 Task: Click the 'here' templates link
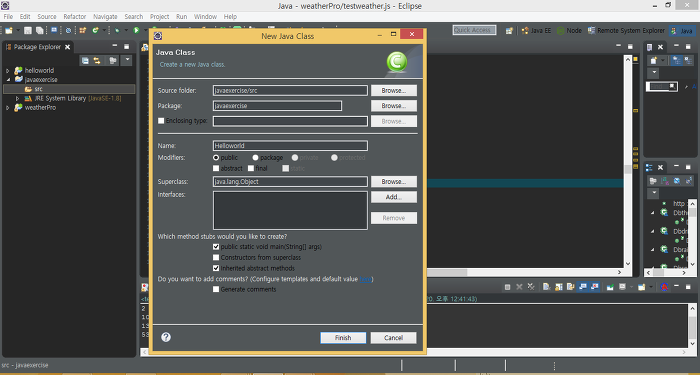[365, 279]
